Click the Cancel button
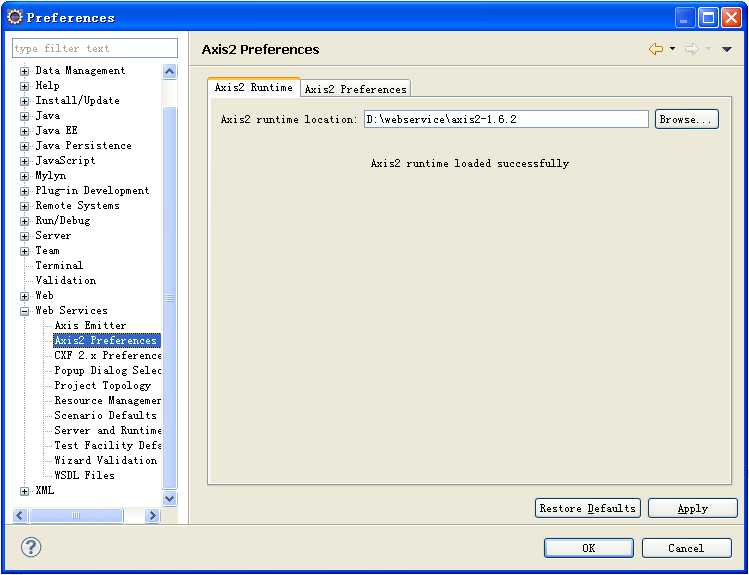Viewport: 749px width, 575px height. tap(686, 548)
